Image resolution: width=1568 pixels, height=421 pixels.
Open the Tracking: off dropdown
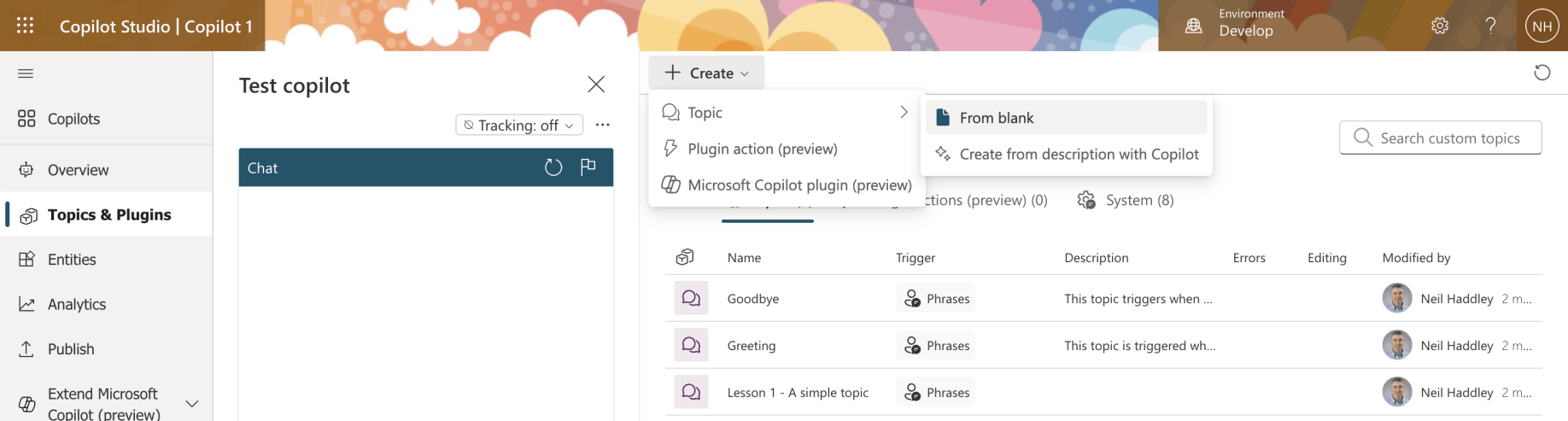coord(519,125)
